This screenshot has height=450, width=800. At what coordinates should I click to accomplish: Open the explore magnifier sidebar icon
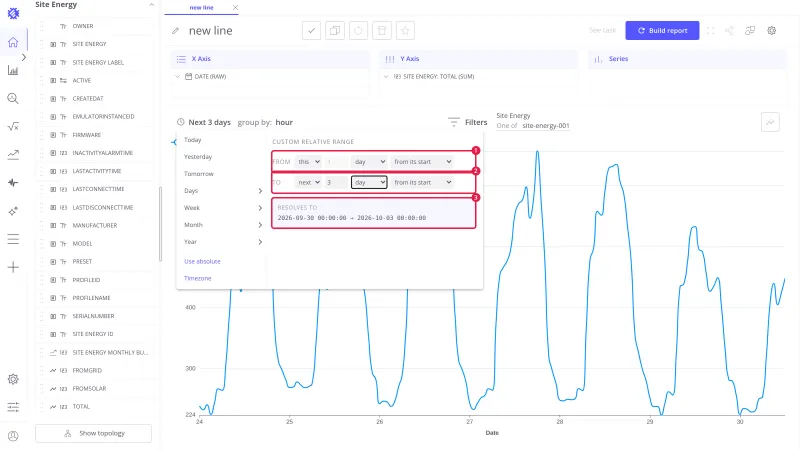pyautogui.click(x=13, y=98)
